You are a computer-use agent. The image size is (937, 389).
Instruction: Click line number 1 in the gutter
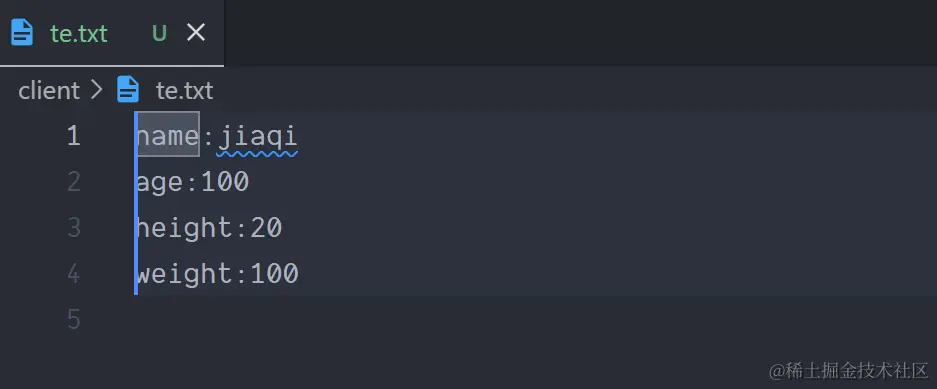click(x=74, y=136)
